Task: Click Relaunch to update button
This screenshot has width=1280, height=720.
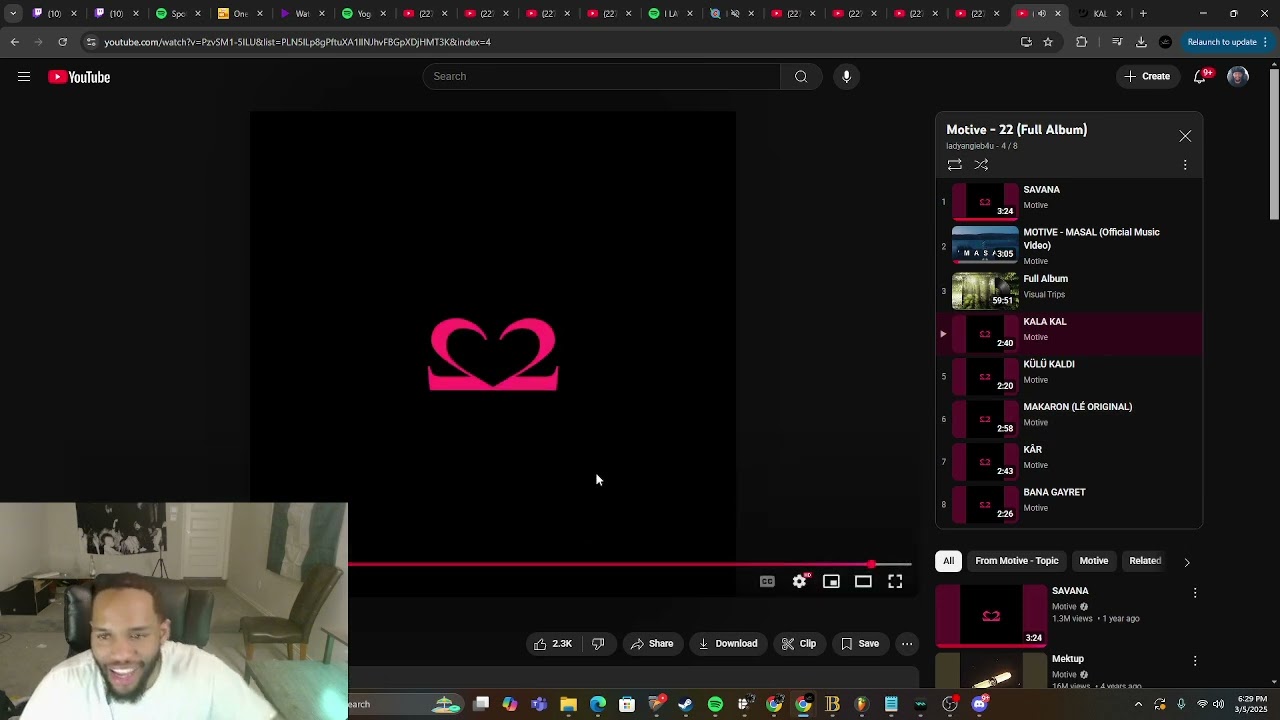Action: click(x=1222, y=42)
